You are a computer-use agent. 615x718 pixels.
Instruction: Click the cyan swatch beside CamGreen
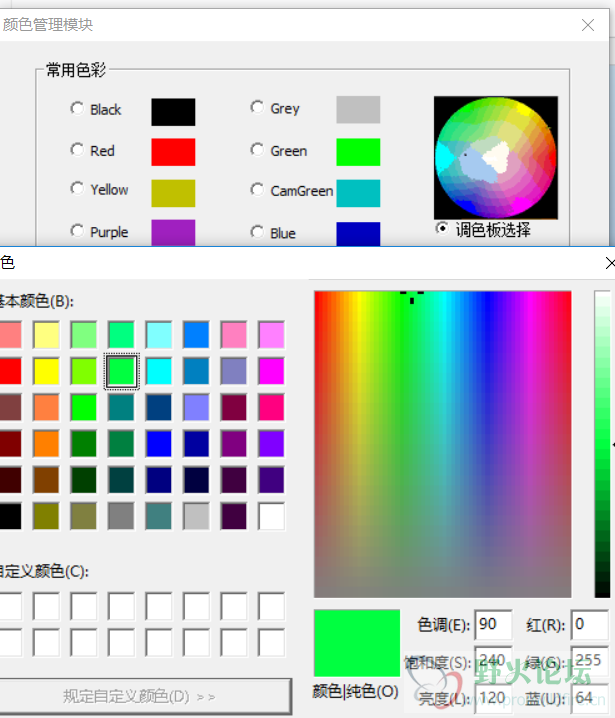pos(358,193)
